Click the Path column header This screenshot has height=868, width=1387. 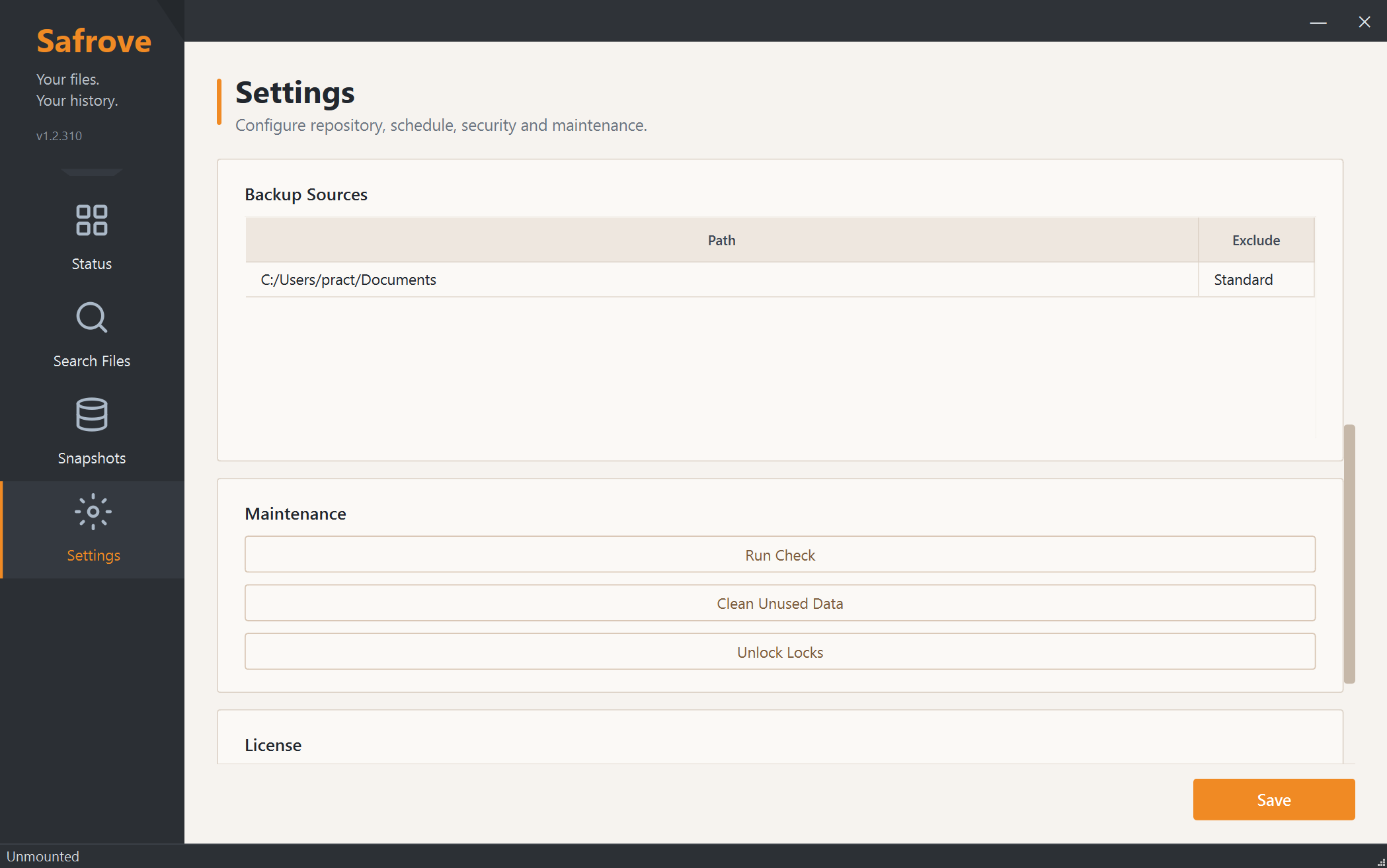coord(722,240)
